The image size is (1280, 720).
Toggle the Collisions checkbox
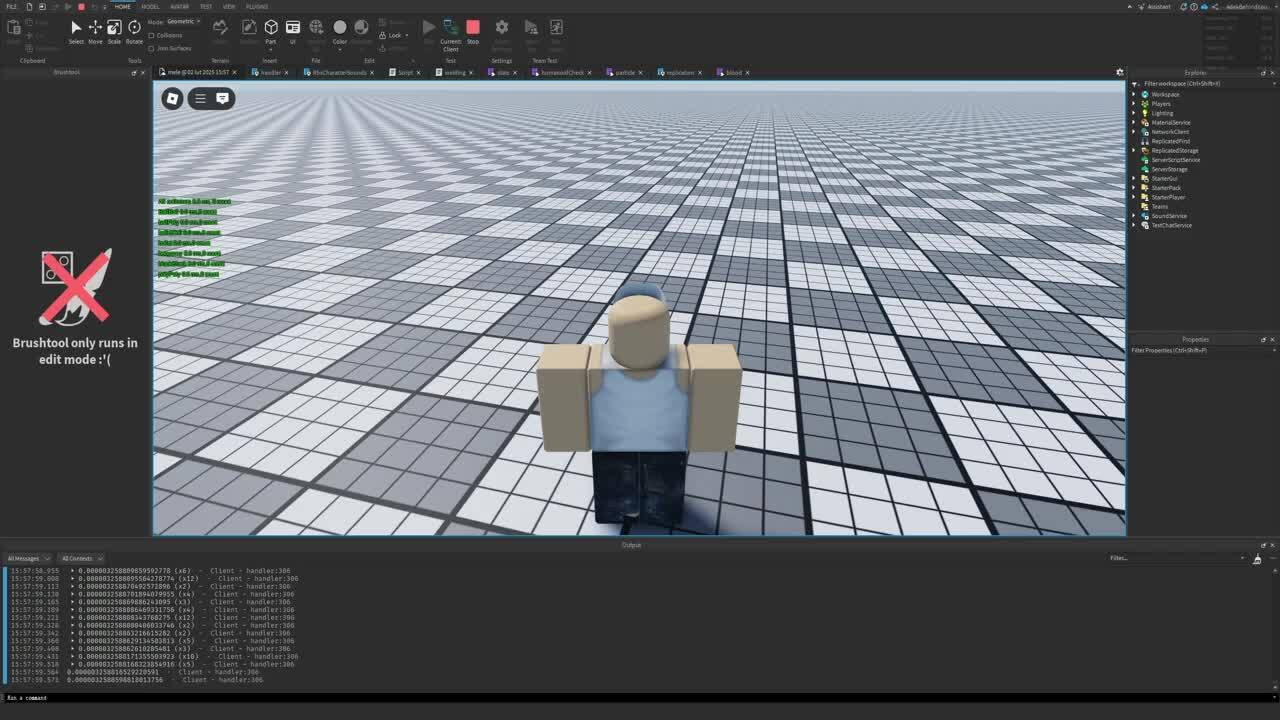click(x=152, y=35)
